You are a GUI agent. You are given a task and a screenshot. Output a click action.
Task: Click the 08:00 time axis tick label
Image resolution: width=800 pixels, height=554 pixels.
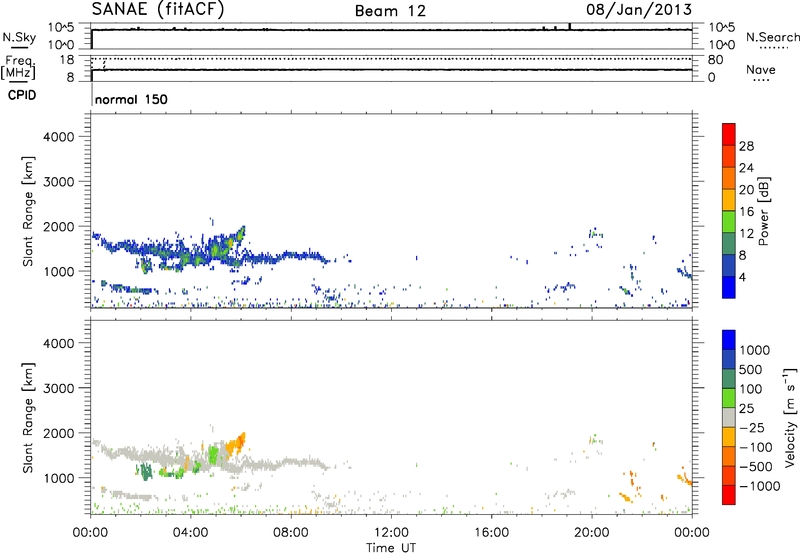coord(291,533)
